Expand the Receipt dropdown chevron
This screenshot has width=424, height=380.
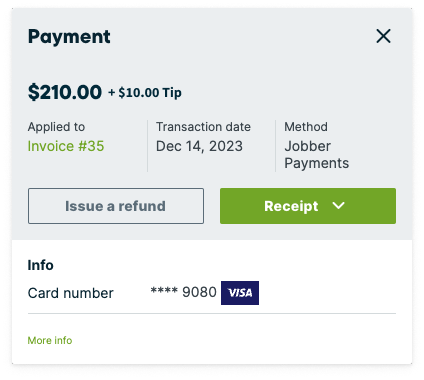[338, 206]
